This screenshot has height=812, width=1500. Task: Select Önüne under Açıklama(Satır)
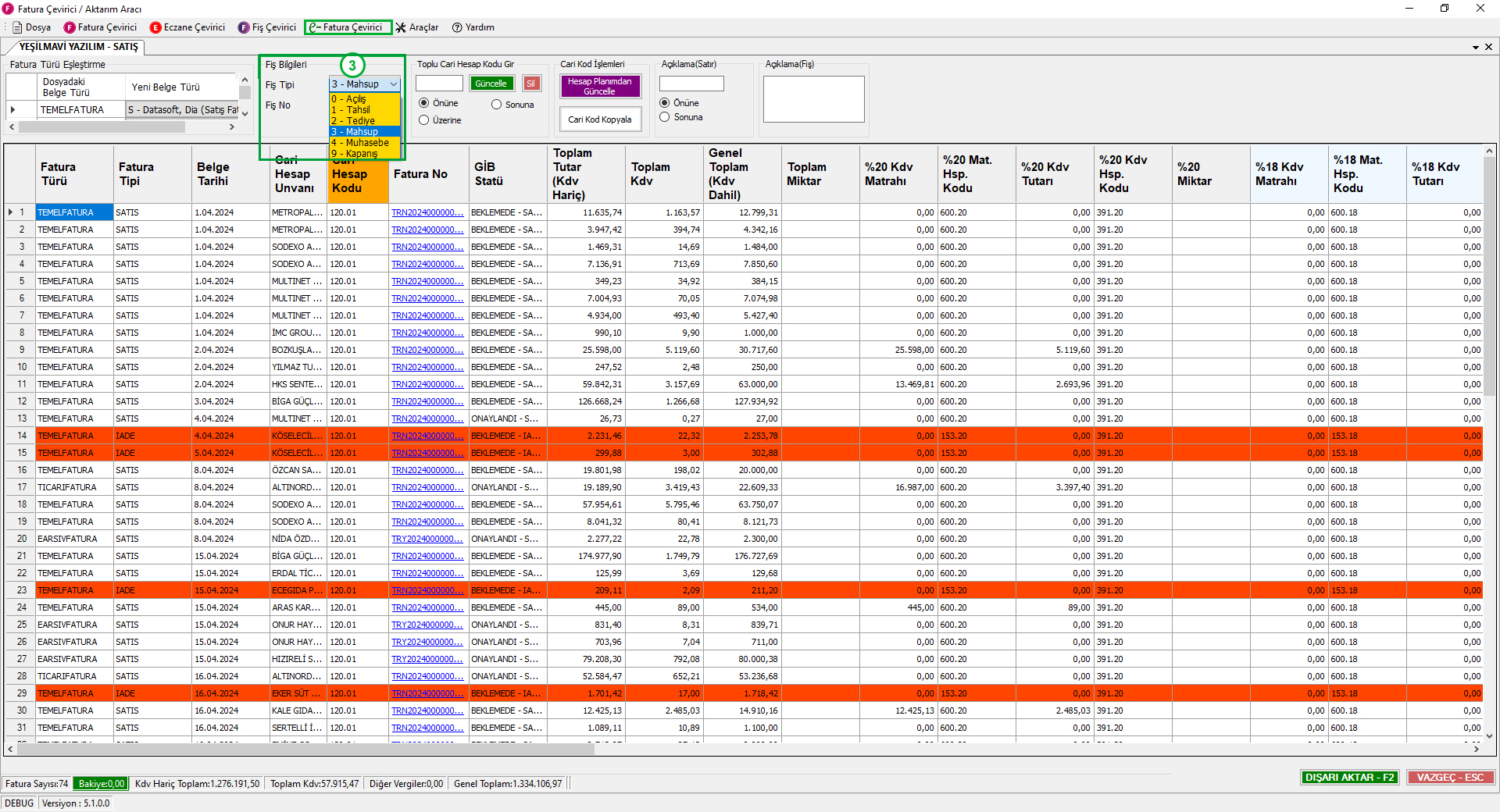pyautogui.click(x=679, y=103)
